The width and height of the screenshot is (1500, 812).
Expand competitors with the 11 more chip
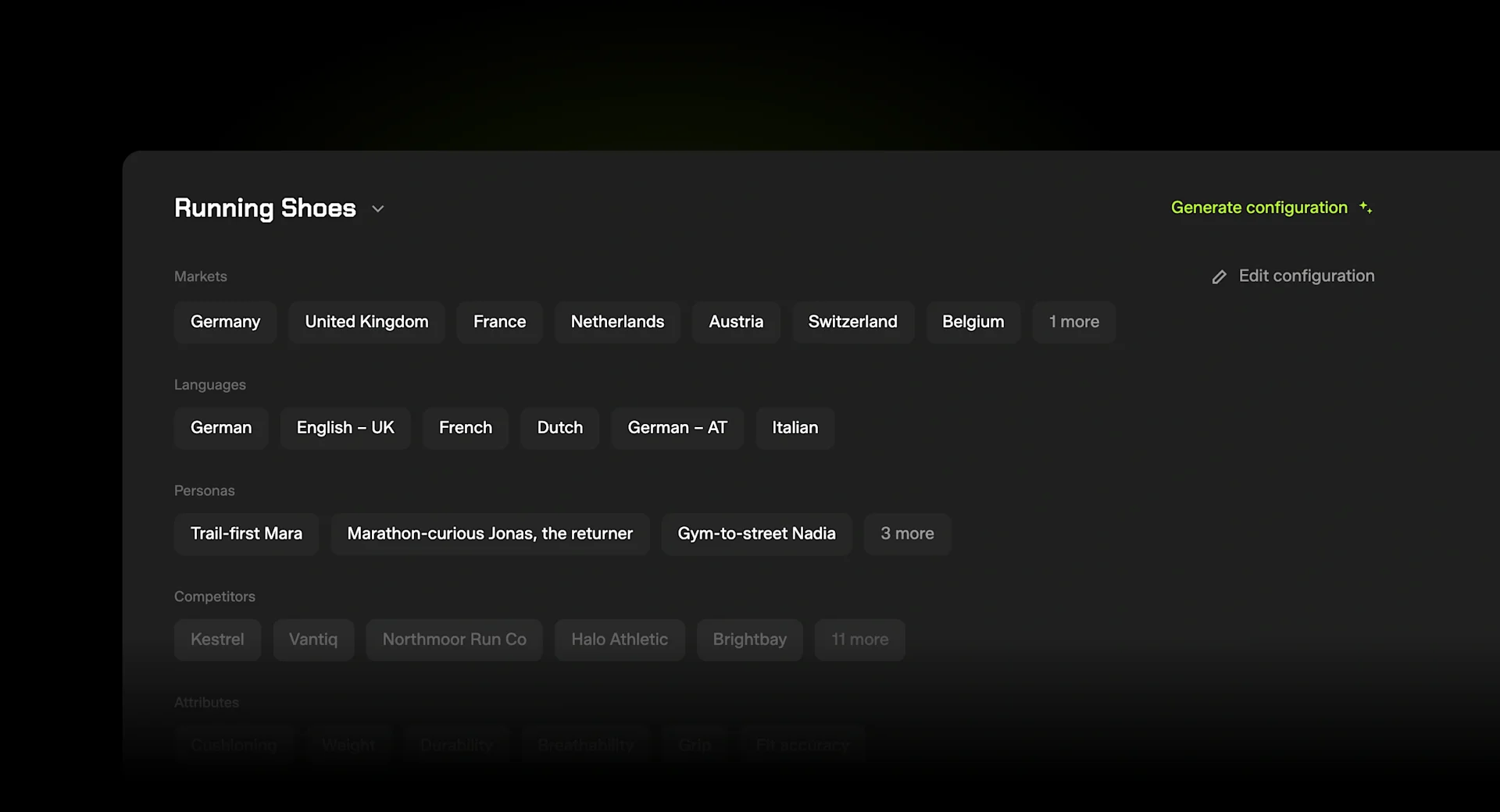coord(859,640)
